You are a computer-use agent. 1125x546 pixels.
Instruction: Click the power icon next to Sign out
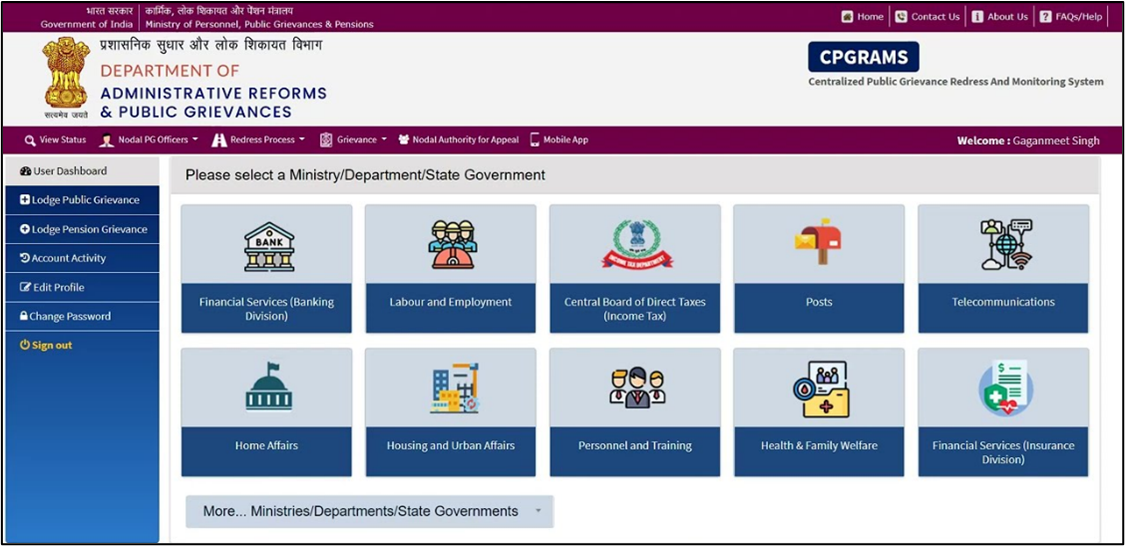[25, 345]
